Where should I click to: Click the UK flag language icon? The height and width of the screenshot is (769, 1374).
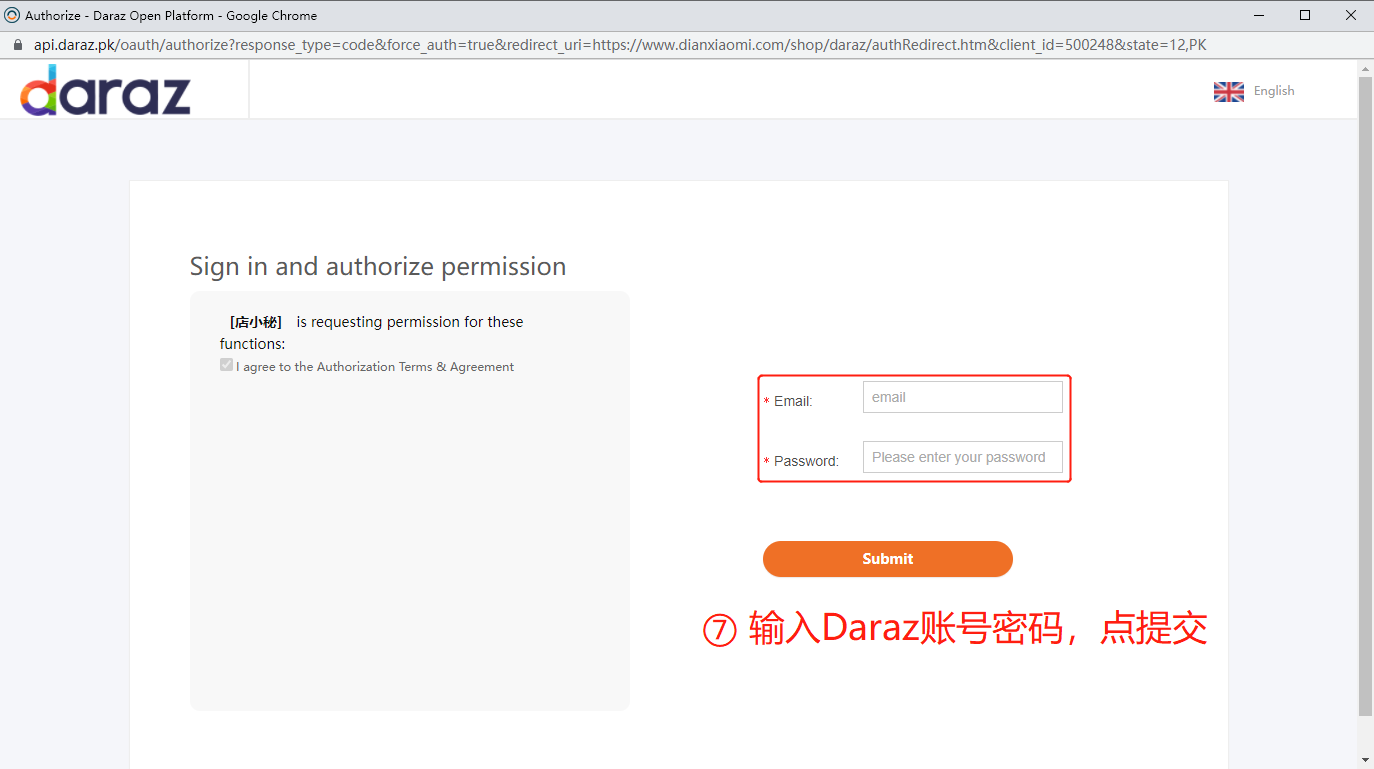[1229, 91]
